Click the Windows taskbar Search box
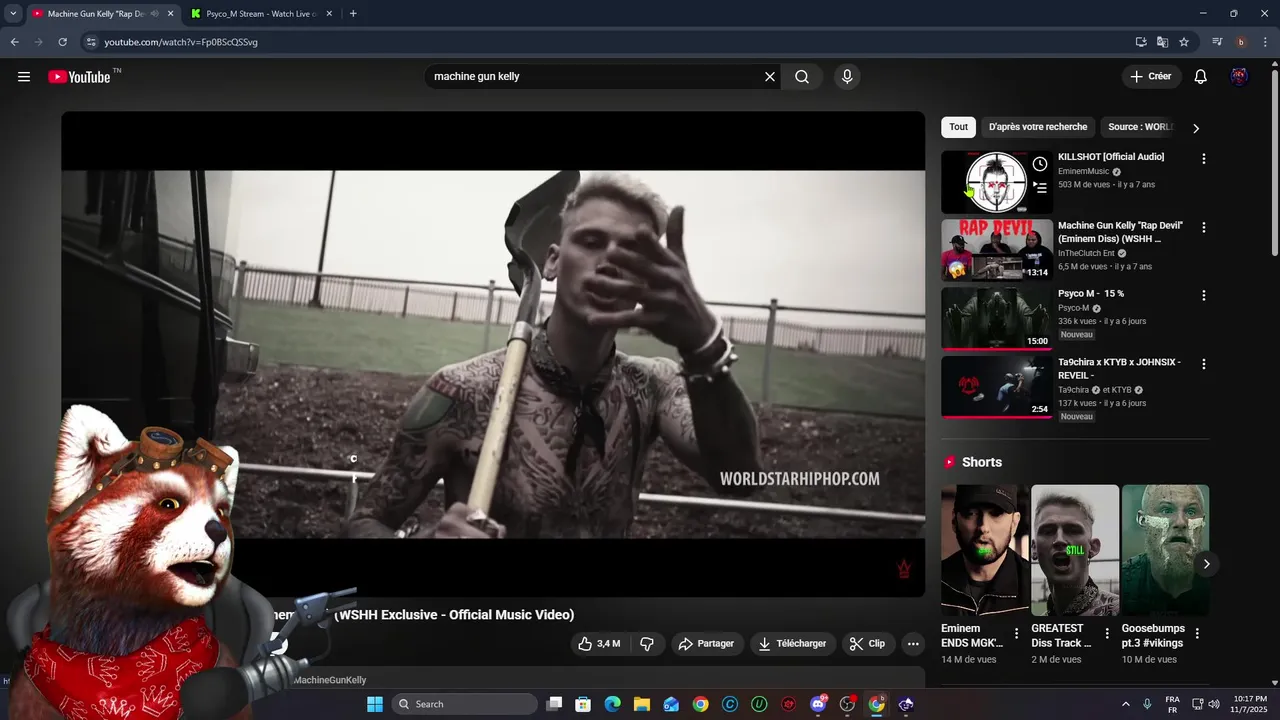The height and width of the screenshot is (720, 1280). [465, 704]
